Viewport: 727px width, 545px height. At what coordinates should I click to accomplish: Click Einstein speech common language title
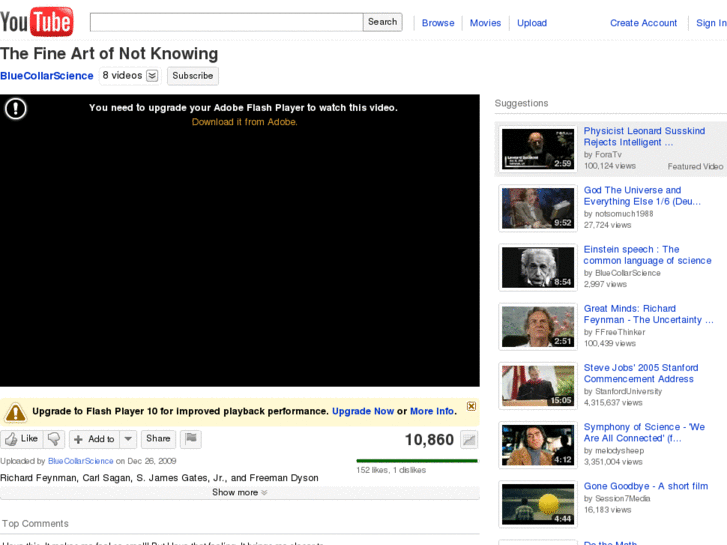pos(647,255)
